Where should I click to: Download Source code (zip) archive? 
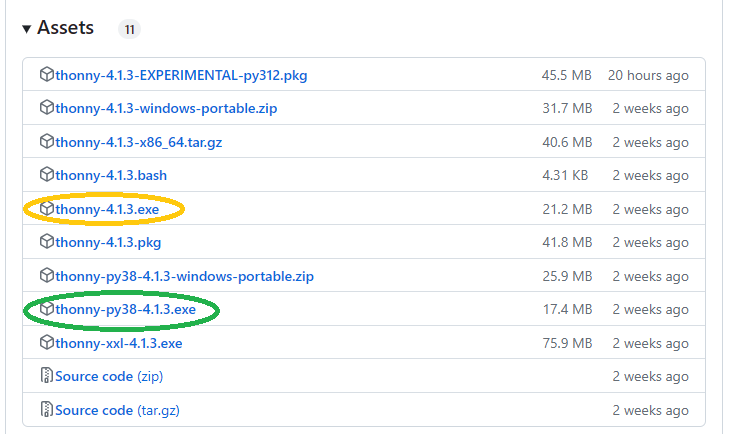[109, 377]
